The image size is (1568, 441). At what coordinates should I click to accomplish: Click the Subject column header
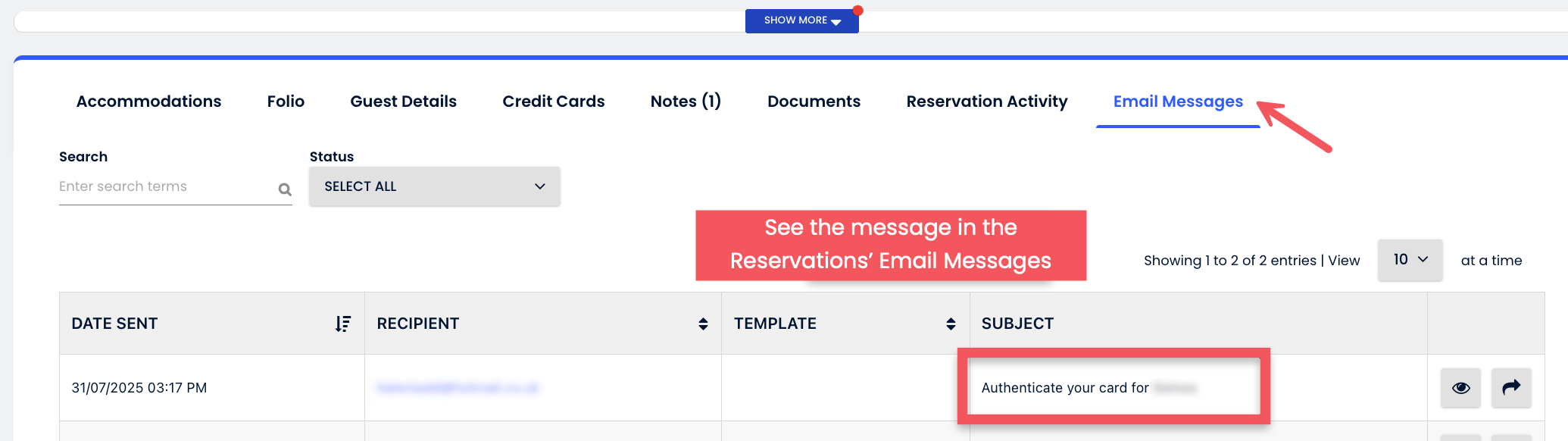[1017, 324]
